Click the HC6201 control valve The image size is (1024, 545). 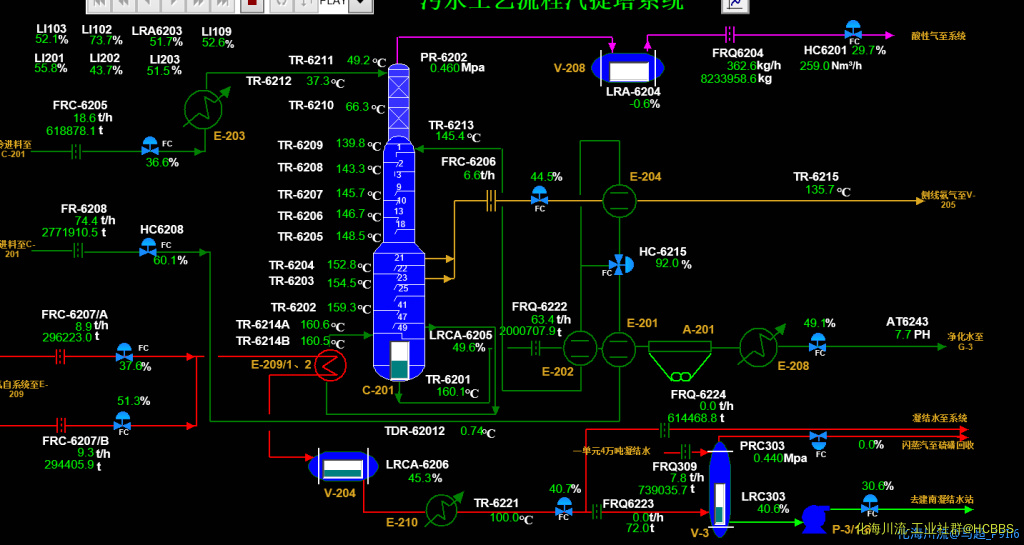click(x=853, y=29)
